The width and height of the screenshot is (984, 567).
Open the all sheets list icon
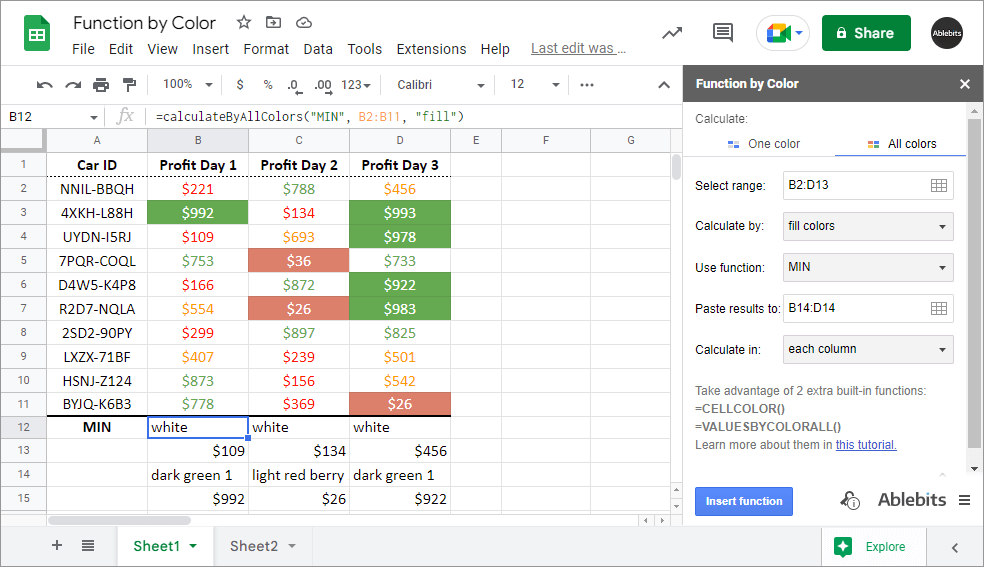click(88, 546)
